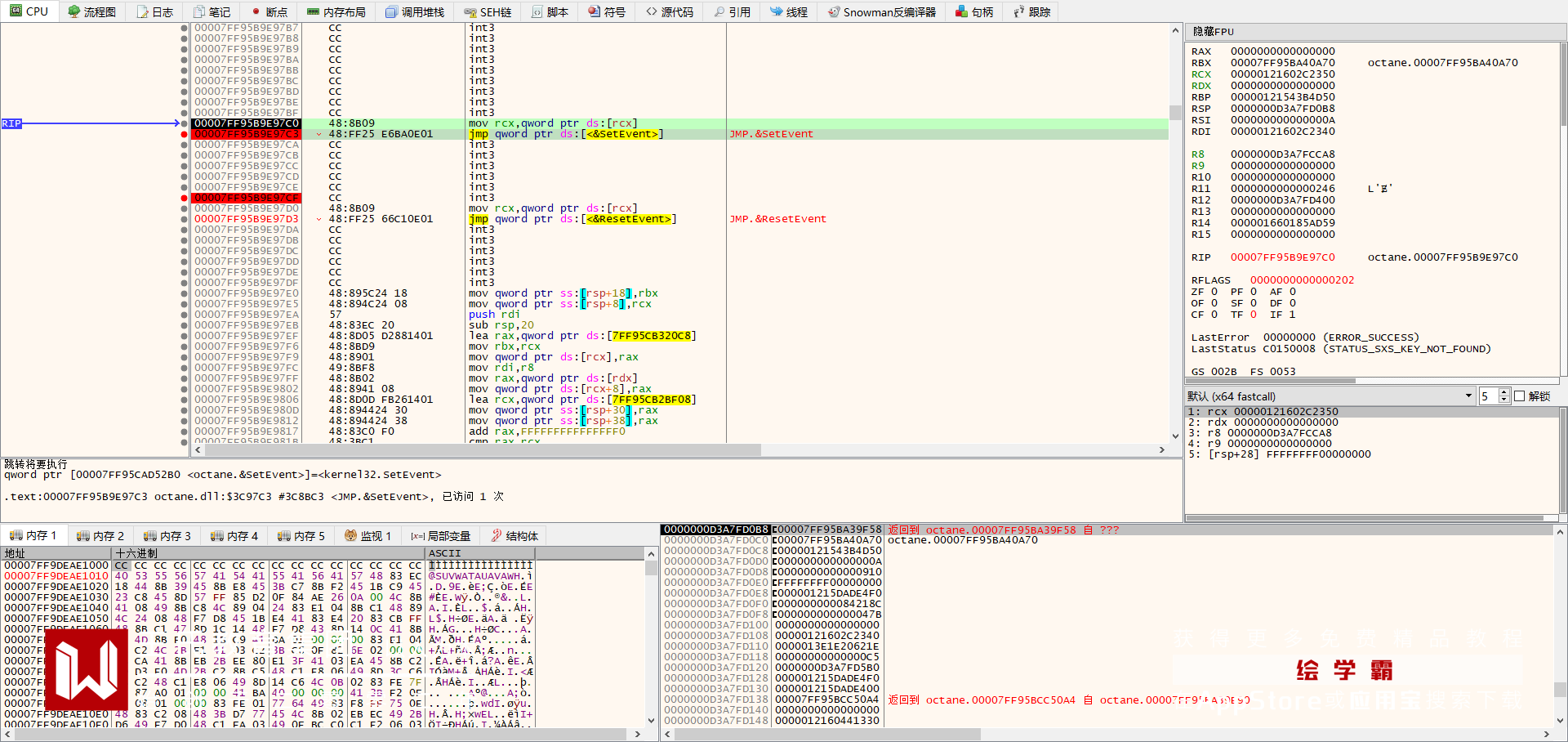Select the JMP.&ResetEvent comment

click(x=777, y=219)
